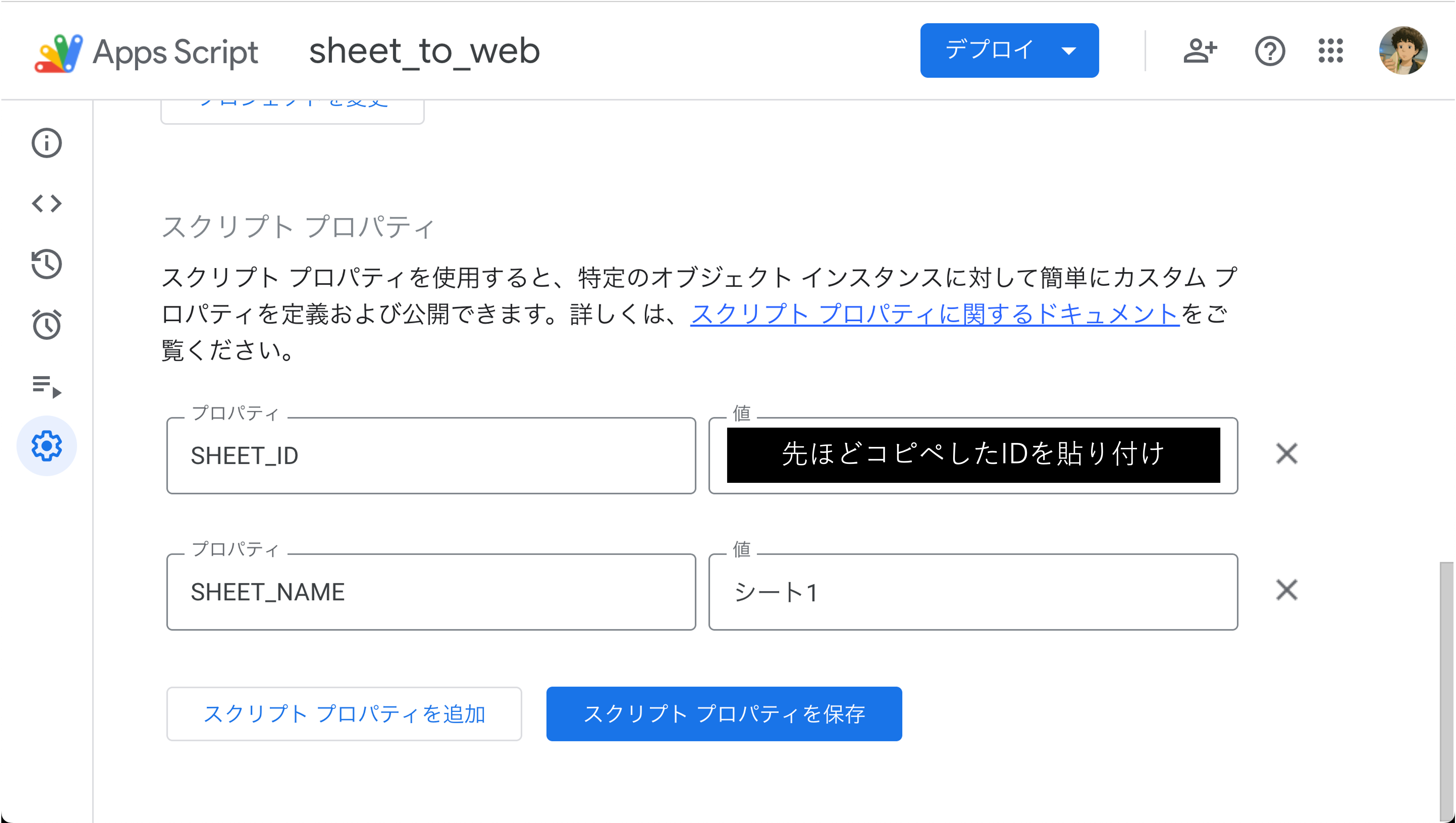Open project history clock icon in sidebar
Viewport: 1456px width, 823px height.
click(x=46, y=264)
